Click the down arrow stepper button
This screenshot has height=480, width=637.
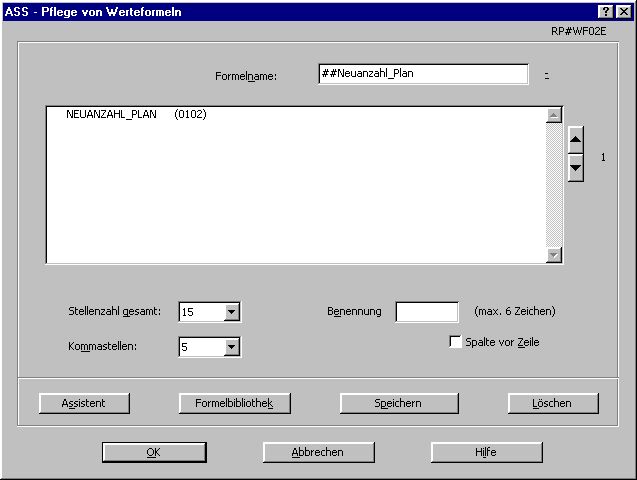click(x=575, y=167)
